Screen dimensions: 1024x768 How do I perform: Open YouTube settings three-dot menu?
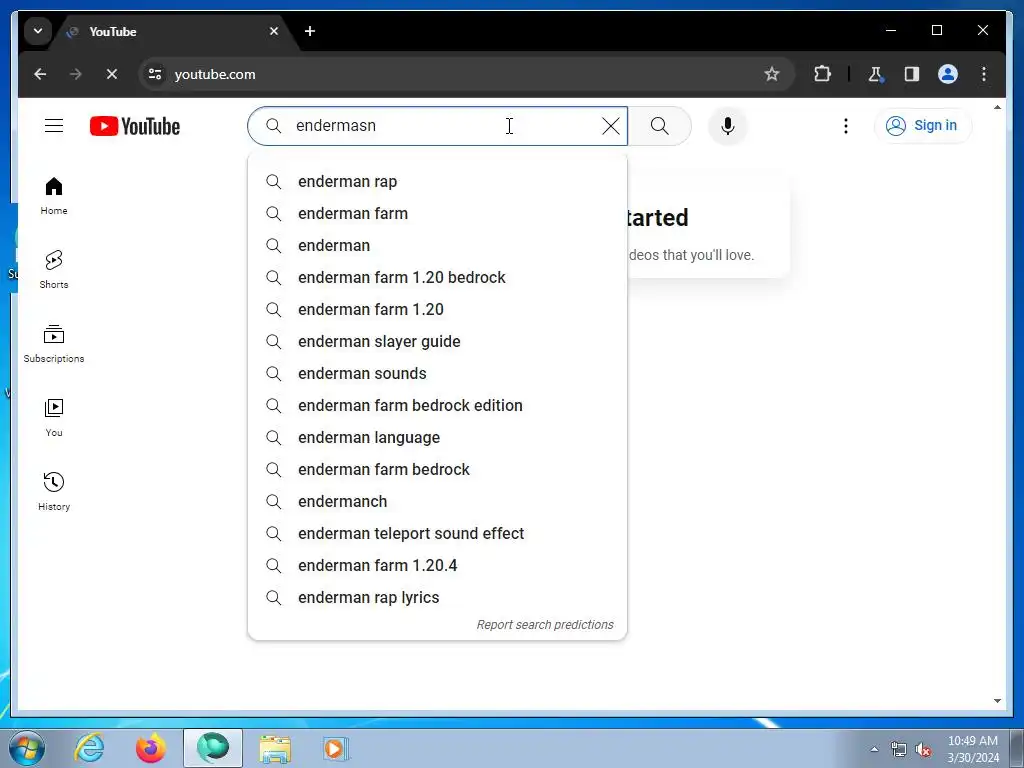846,126
